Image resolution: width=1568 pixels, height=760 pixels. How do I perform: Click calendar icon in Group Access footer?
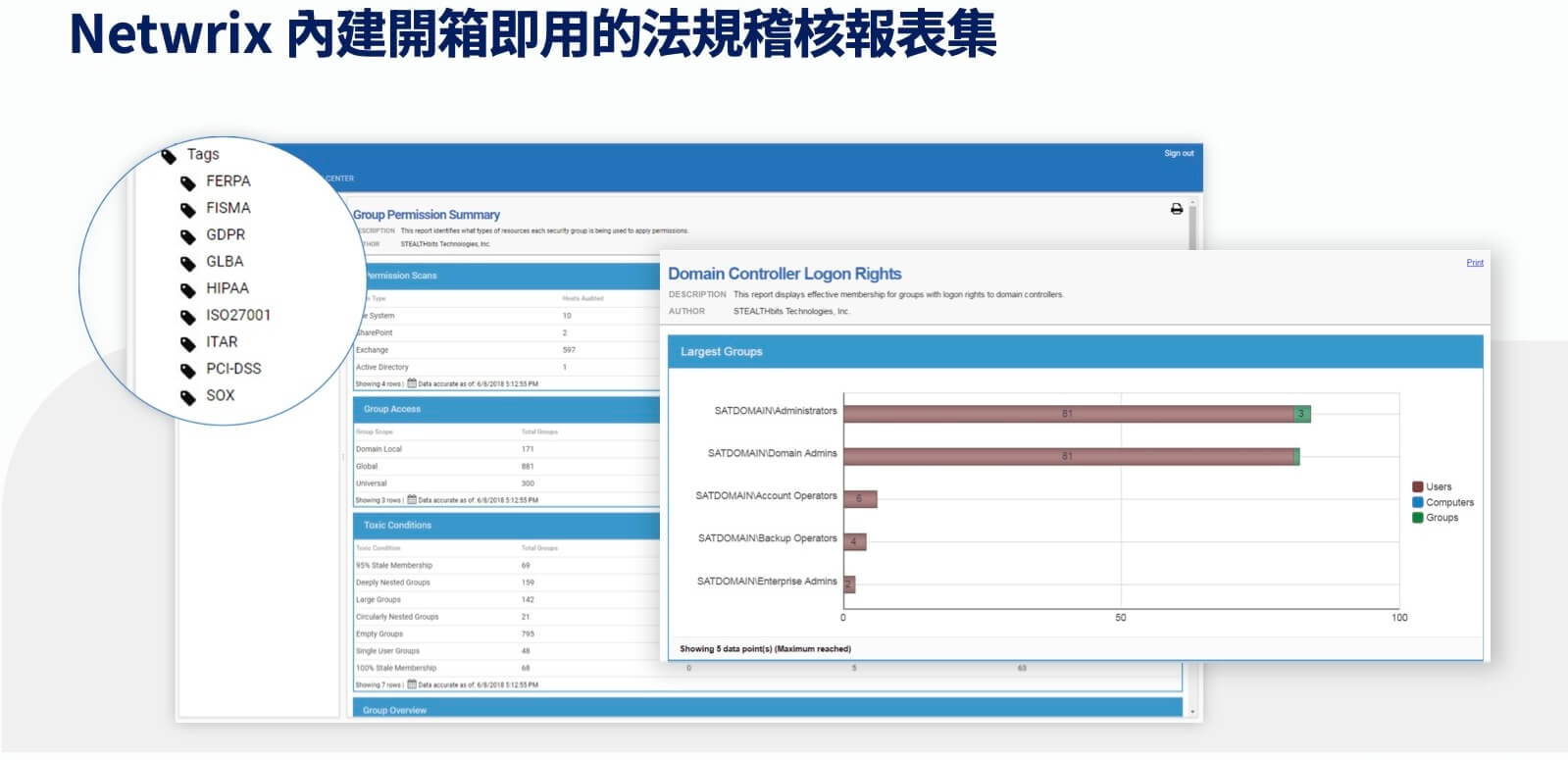pyautogui.click(x=412, y=499)
